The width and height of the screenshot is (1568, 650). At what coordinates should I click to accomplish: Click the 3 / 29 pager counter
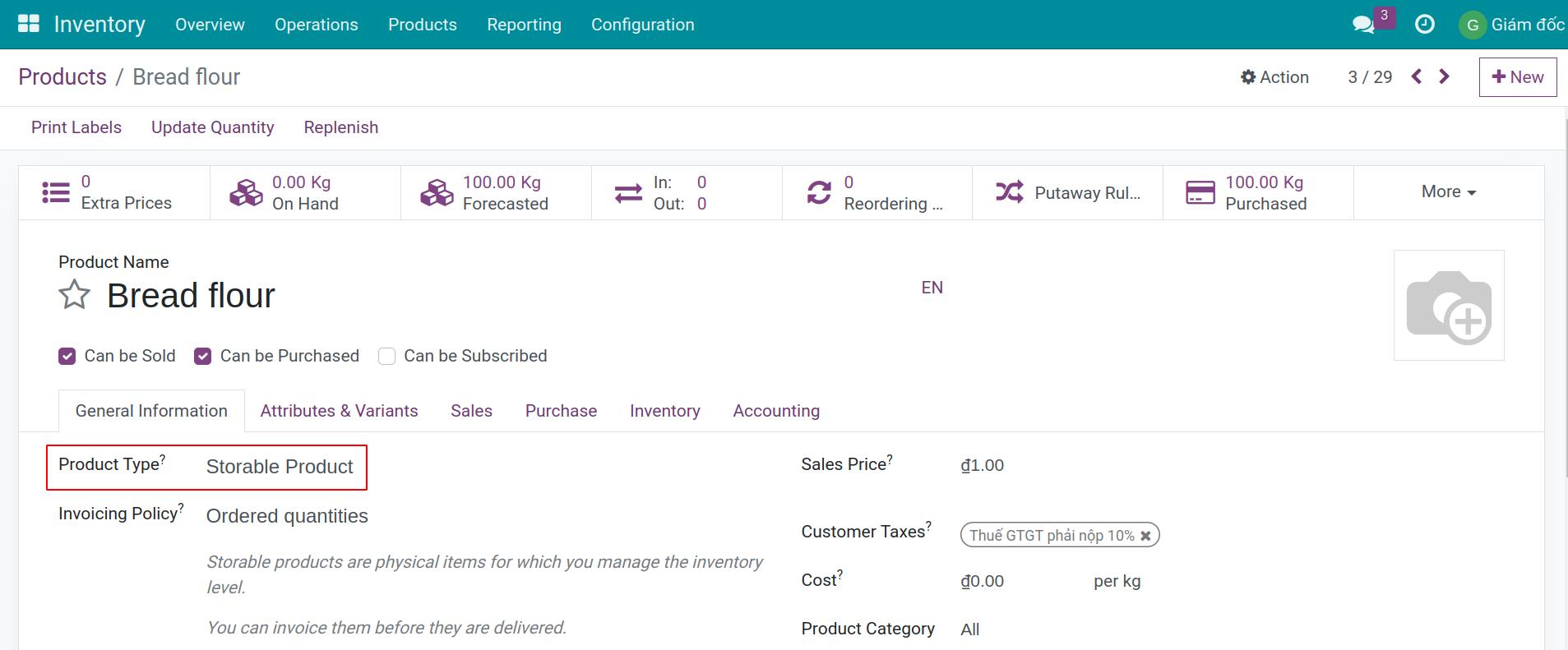click(1370, 76)
